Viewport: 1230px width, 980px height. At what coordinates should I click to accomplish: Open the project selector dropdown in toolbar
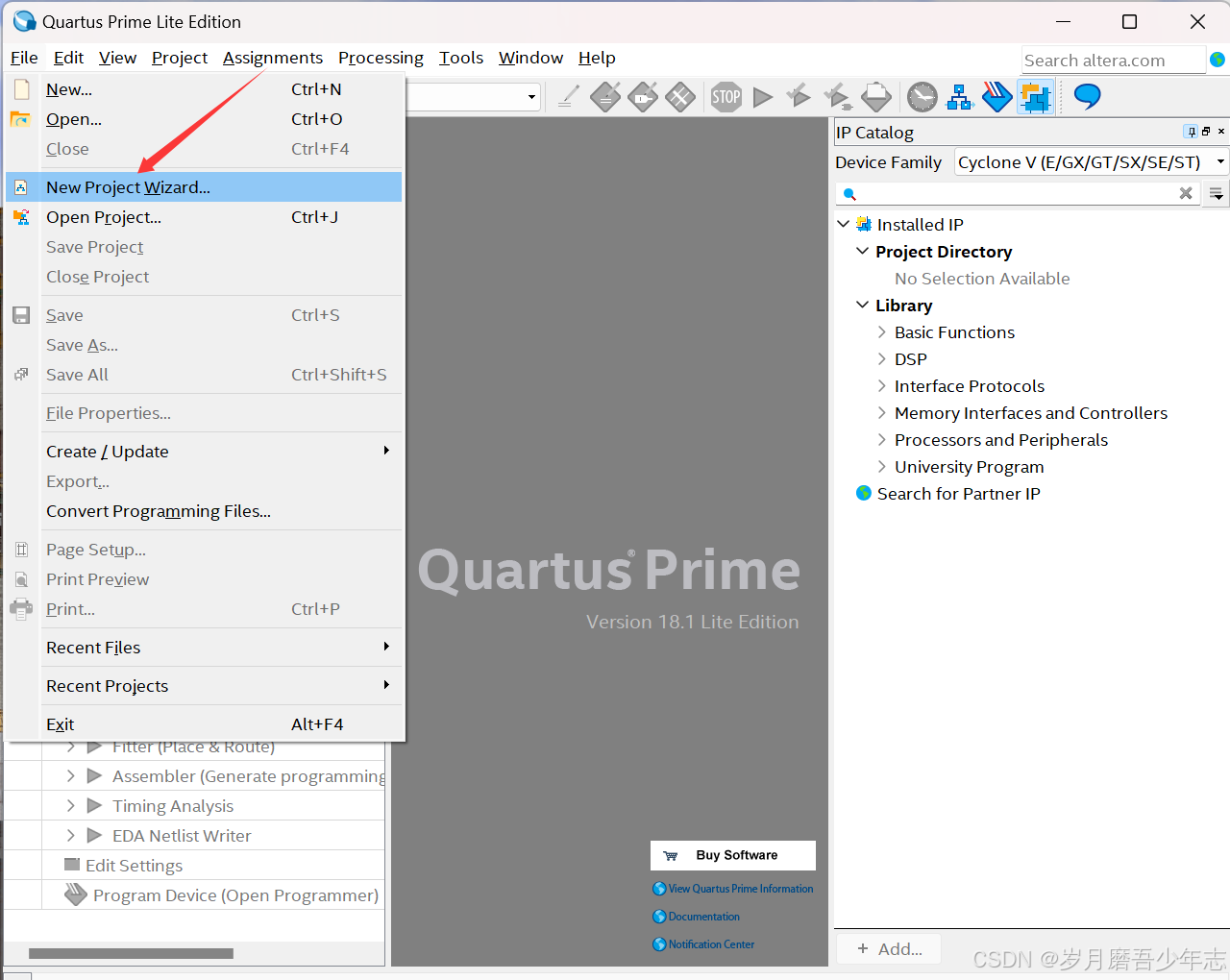531,97
